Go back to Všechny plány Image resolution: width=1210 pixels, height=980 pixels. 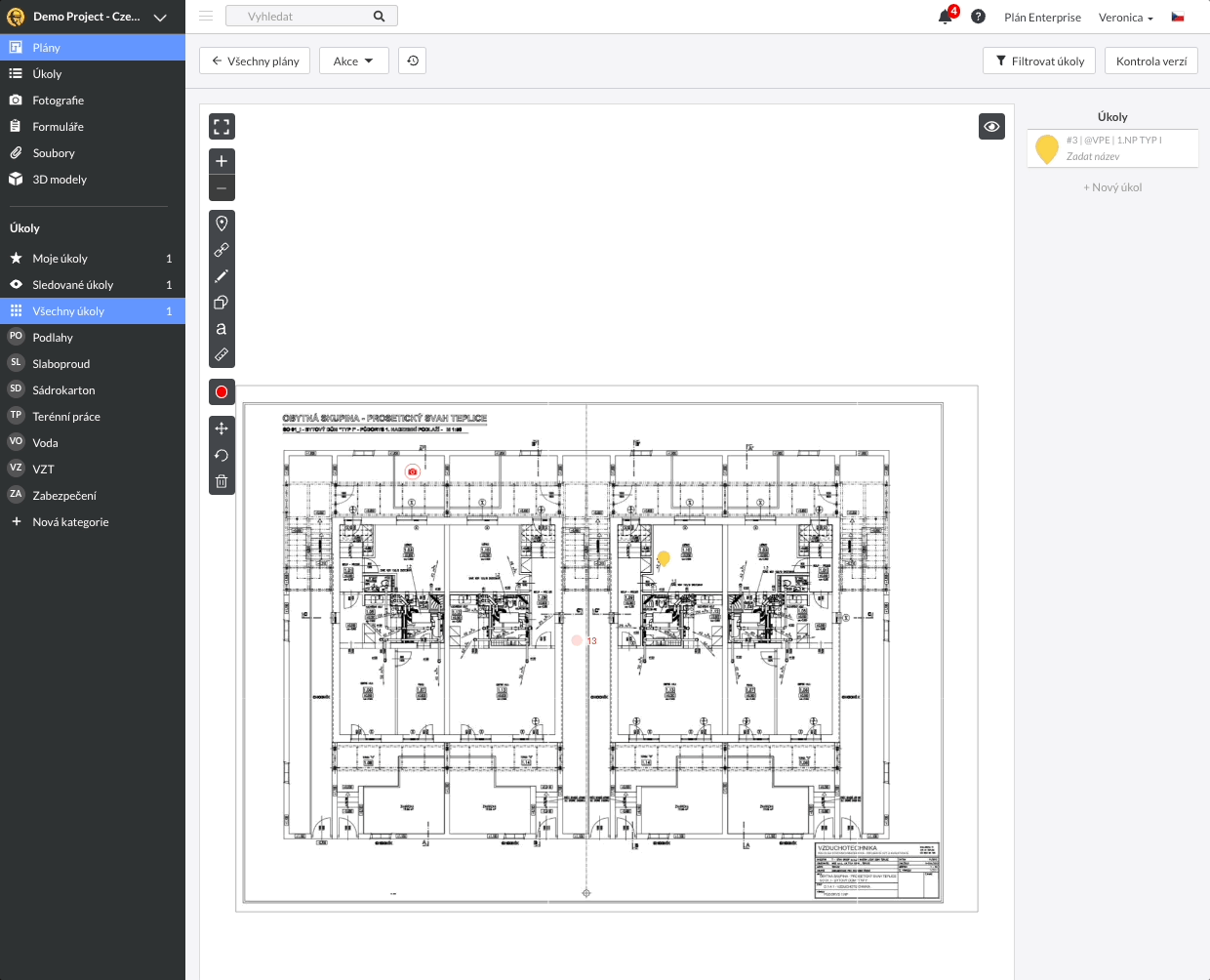[x=255, y=61]
